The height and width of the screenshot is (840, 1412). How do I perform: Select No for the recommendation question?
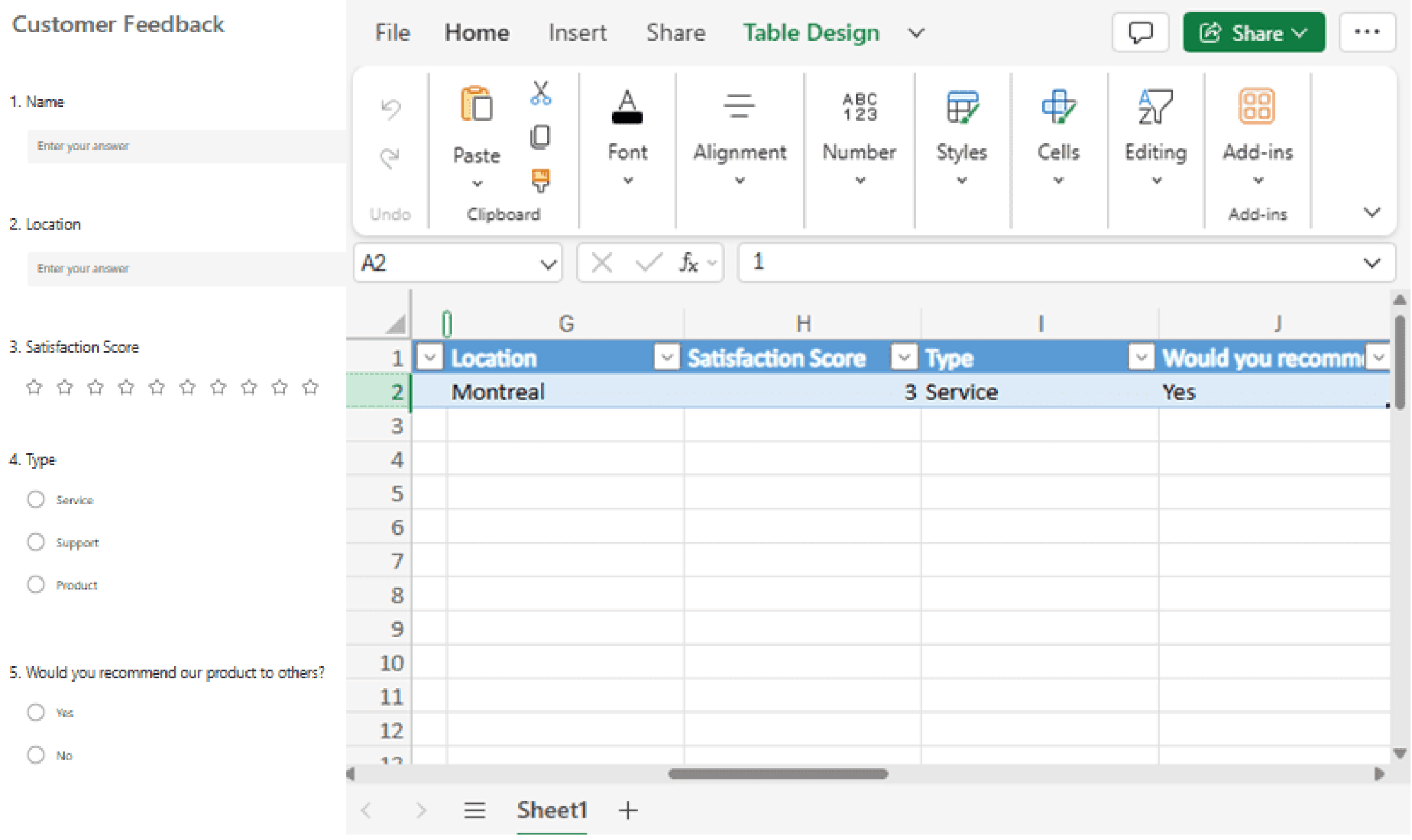tap(36, 754)
